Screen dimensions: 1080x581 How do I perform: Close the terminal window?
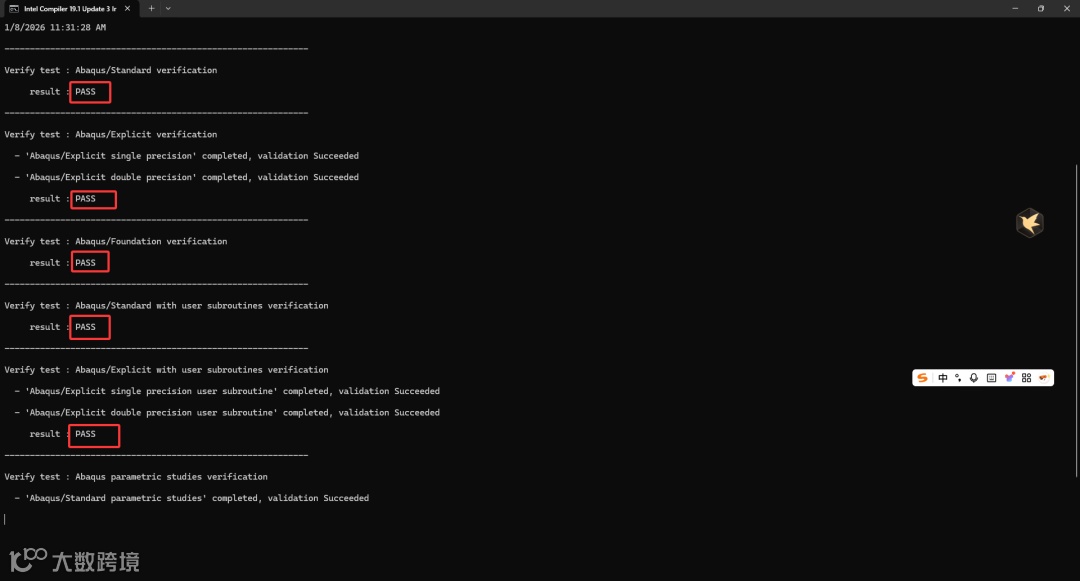pos(1067,9)
